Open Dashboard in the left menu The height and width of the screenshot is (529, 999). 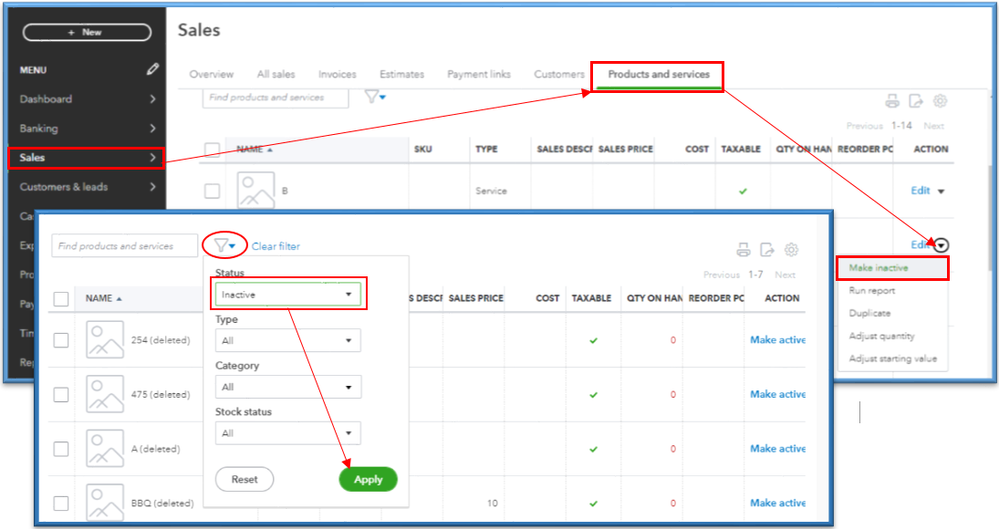tap(46, 99)
